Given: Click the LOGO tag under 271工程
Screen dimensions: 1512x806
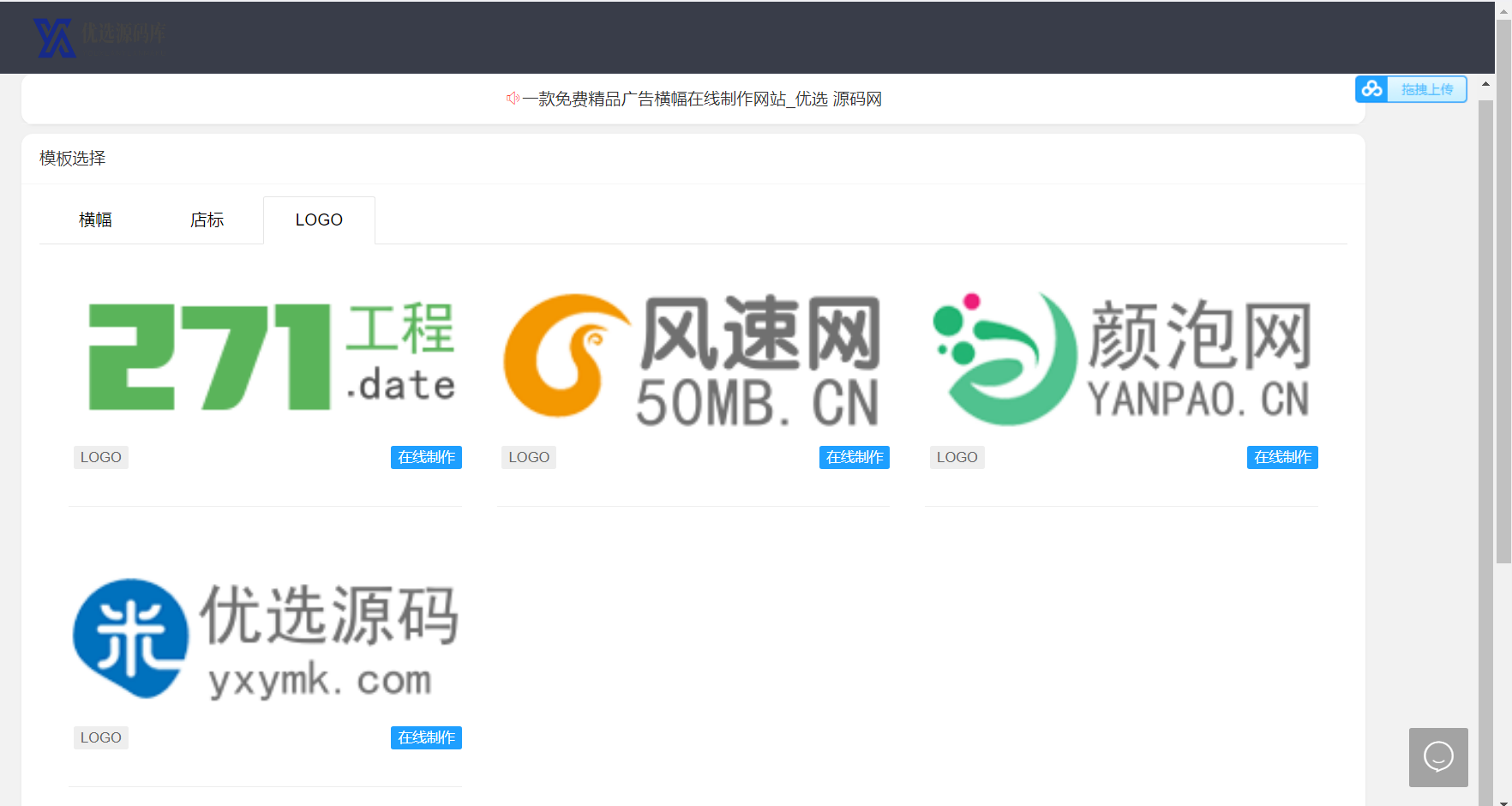Looking at the screenshot, I should click(101, 457).
